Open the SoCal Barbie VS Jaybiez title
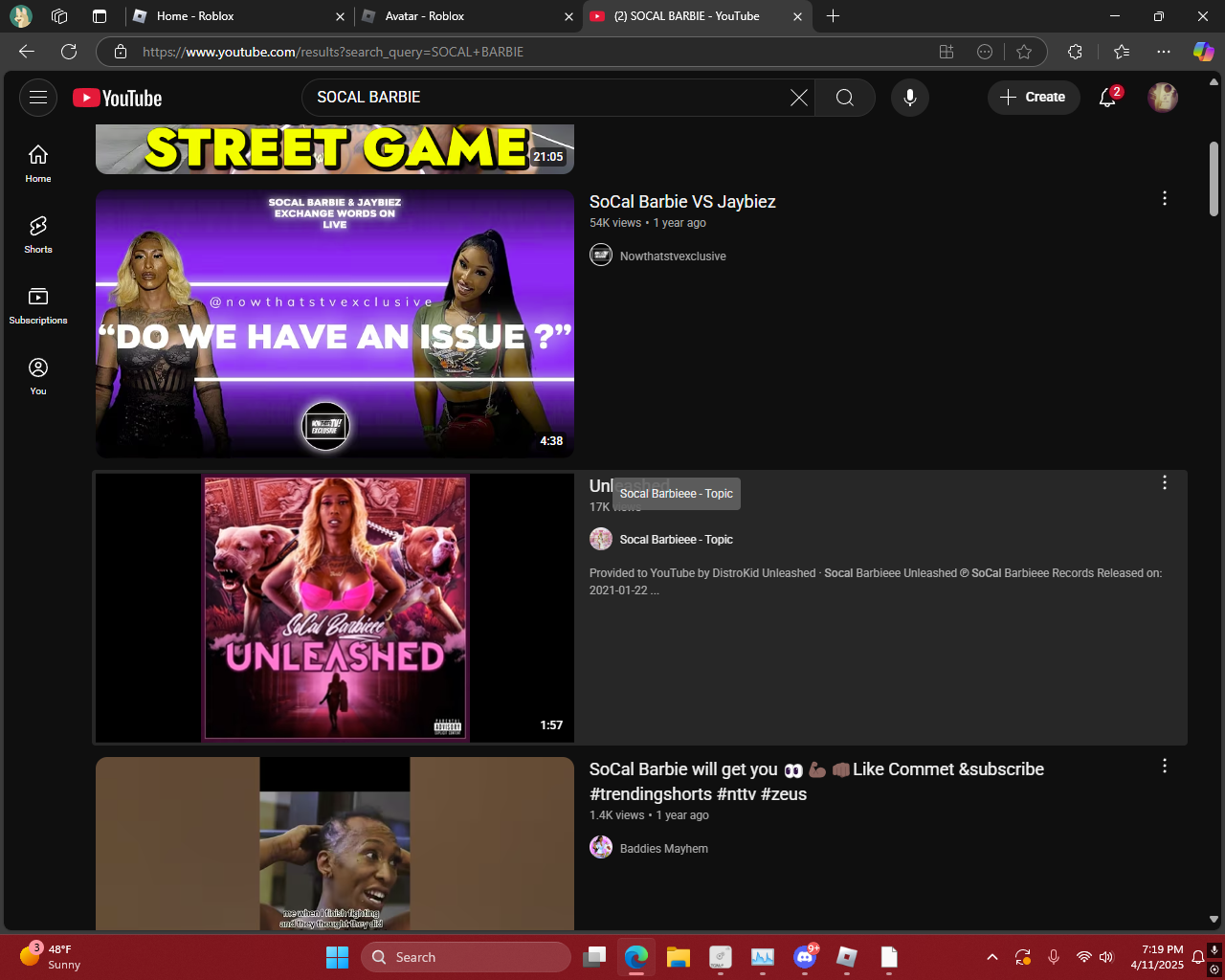Screen dimensions: 1225x980 click(682, 202)
